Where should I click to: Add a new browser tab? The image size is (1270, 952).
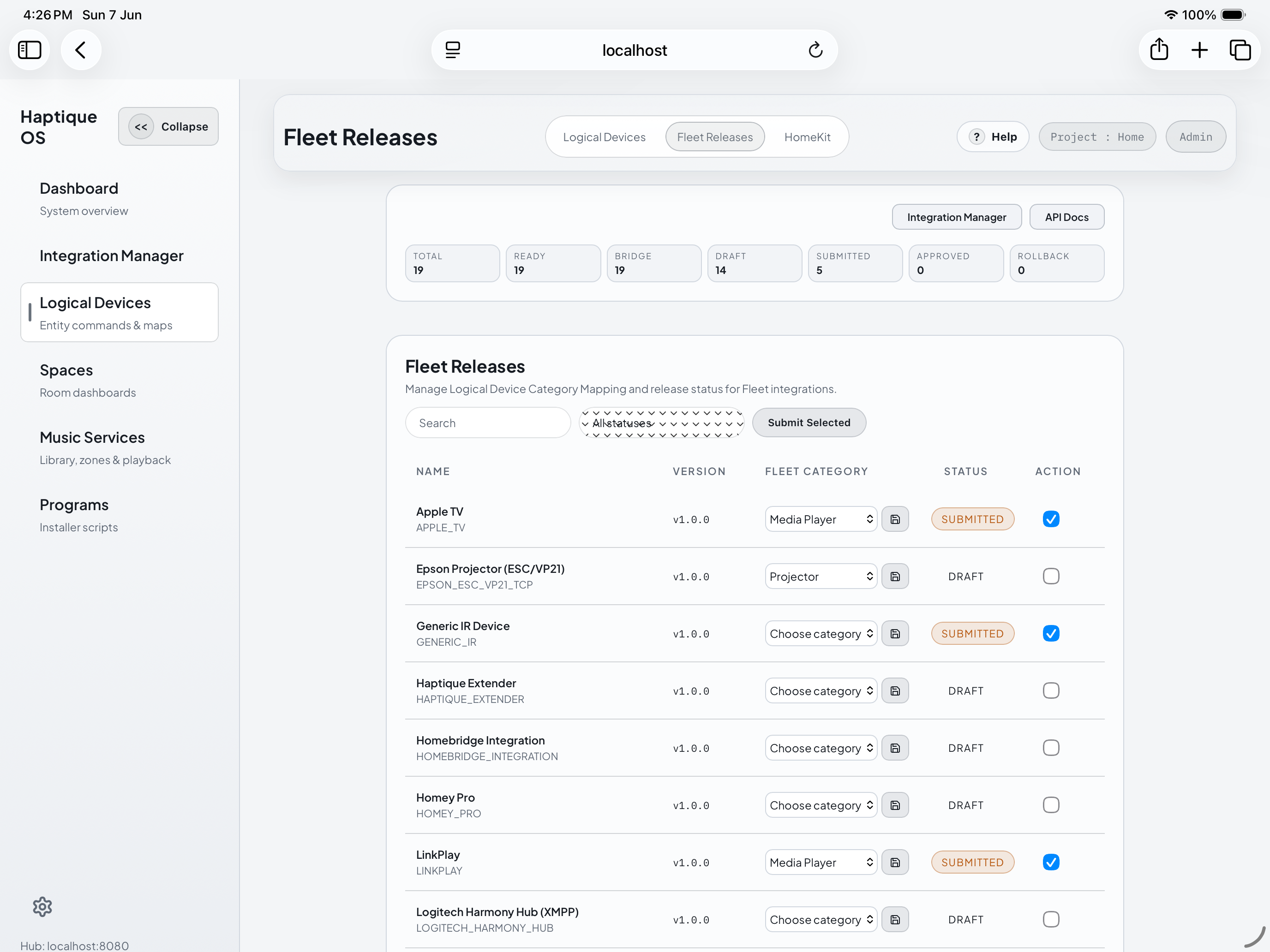pos(1199,50)
